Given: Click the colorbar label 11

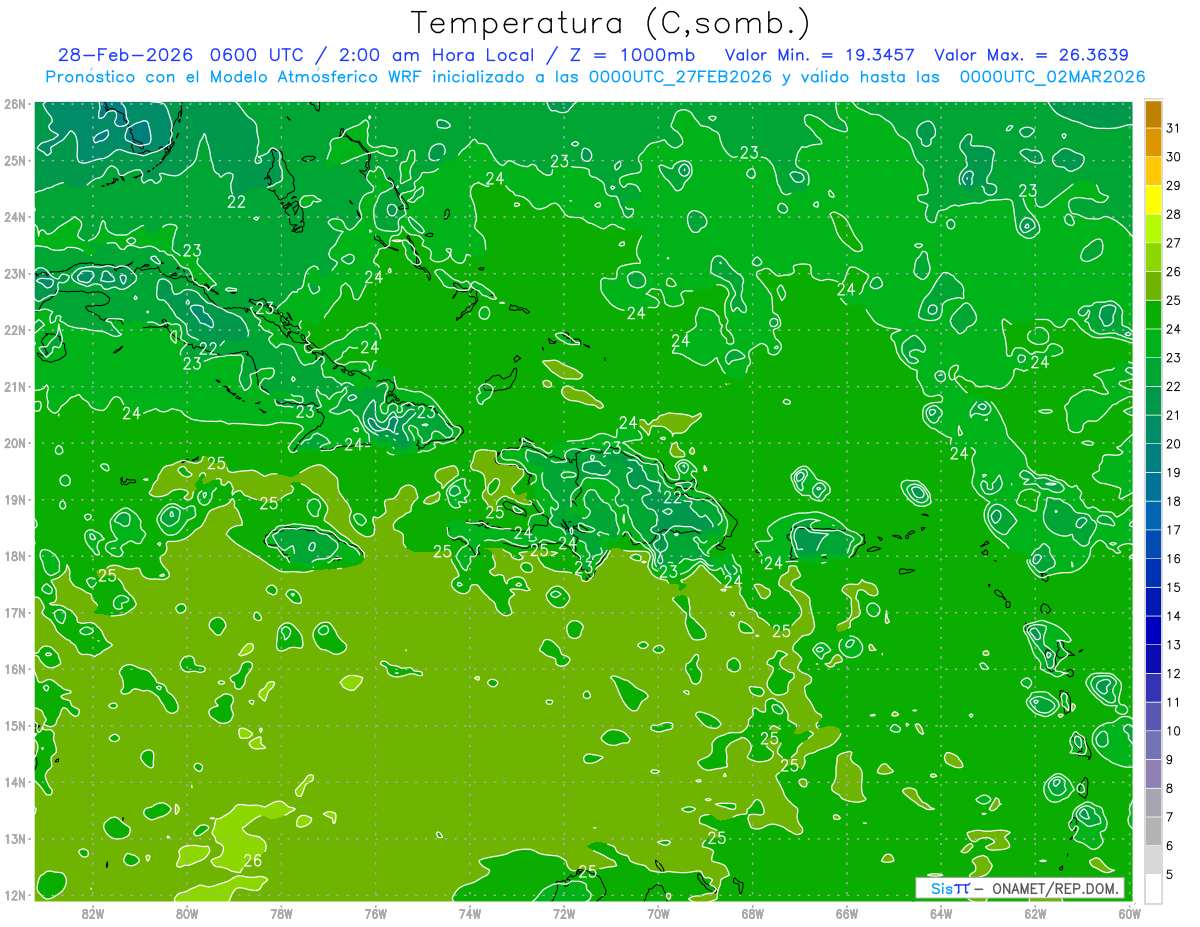Looking at the screenshot, I should tap(1174, 702).
